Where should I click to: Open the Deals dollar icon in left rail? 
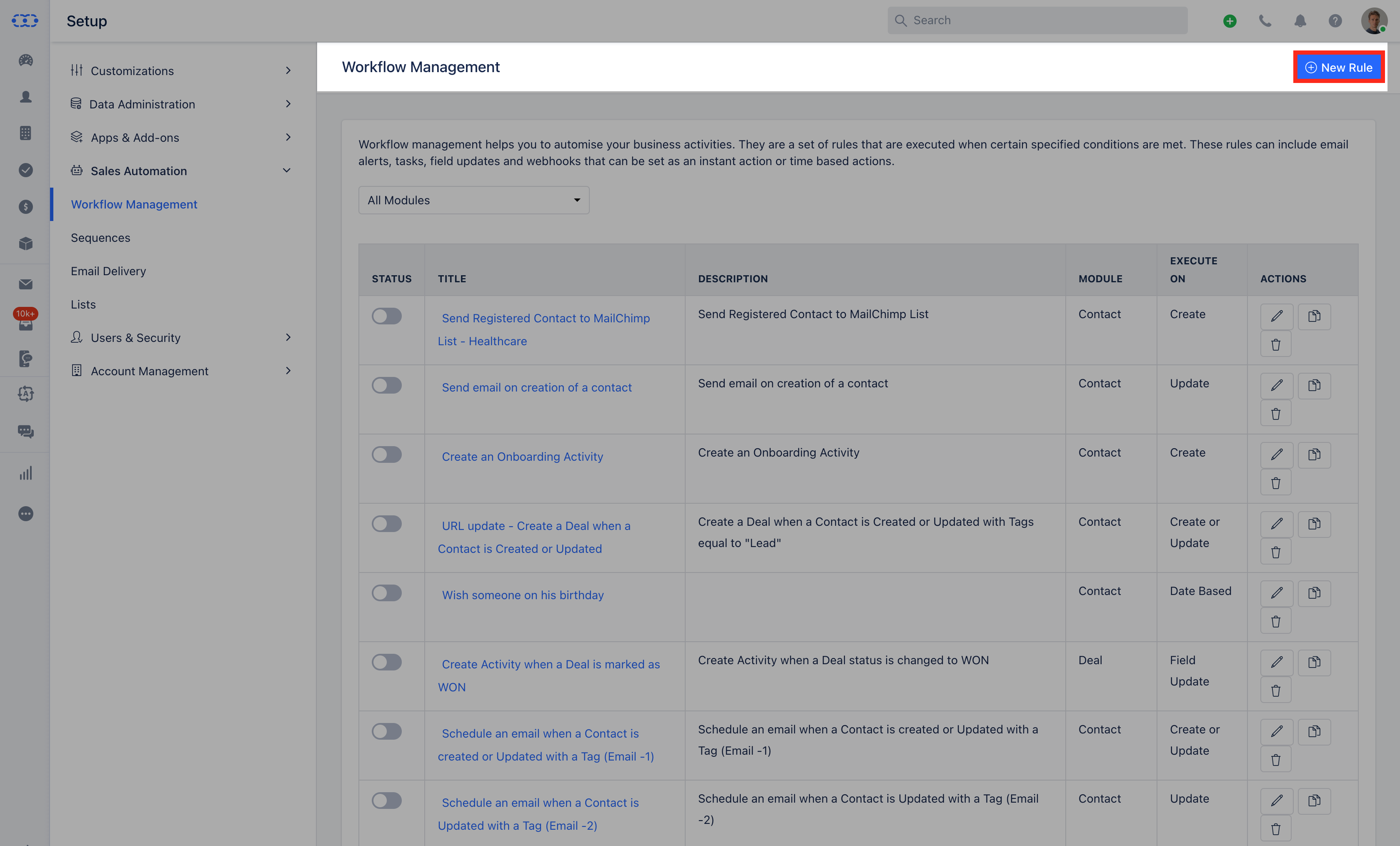coord(25,206)
